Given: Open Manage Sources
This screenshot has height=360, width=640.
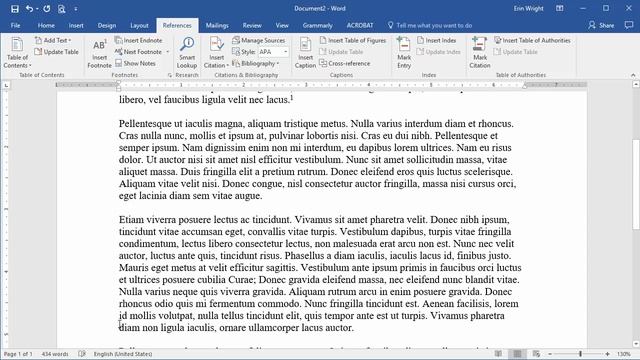Looking at the screenshot, I should 258,40.
